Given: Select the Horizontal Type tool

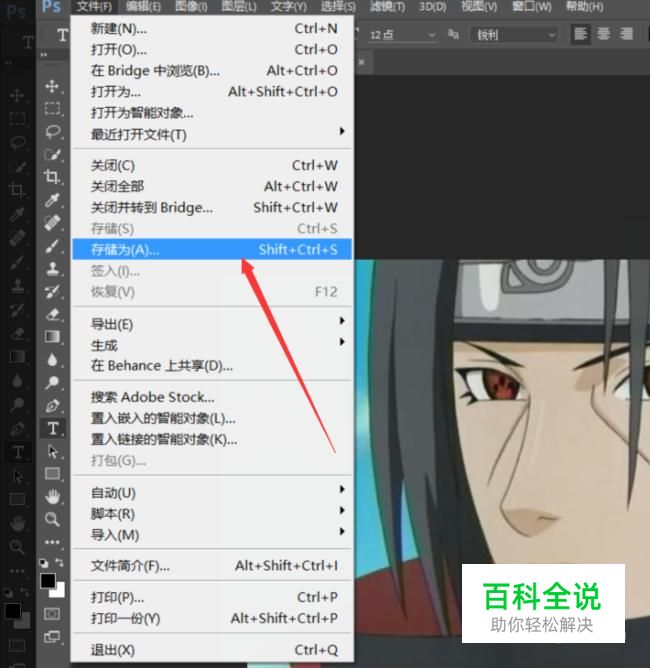Looking at the screenshot, I should pos(53,428).
